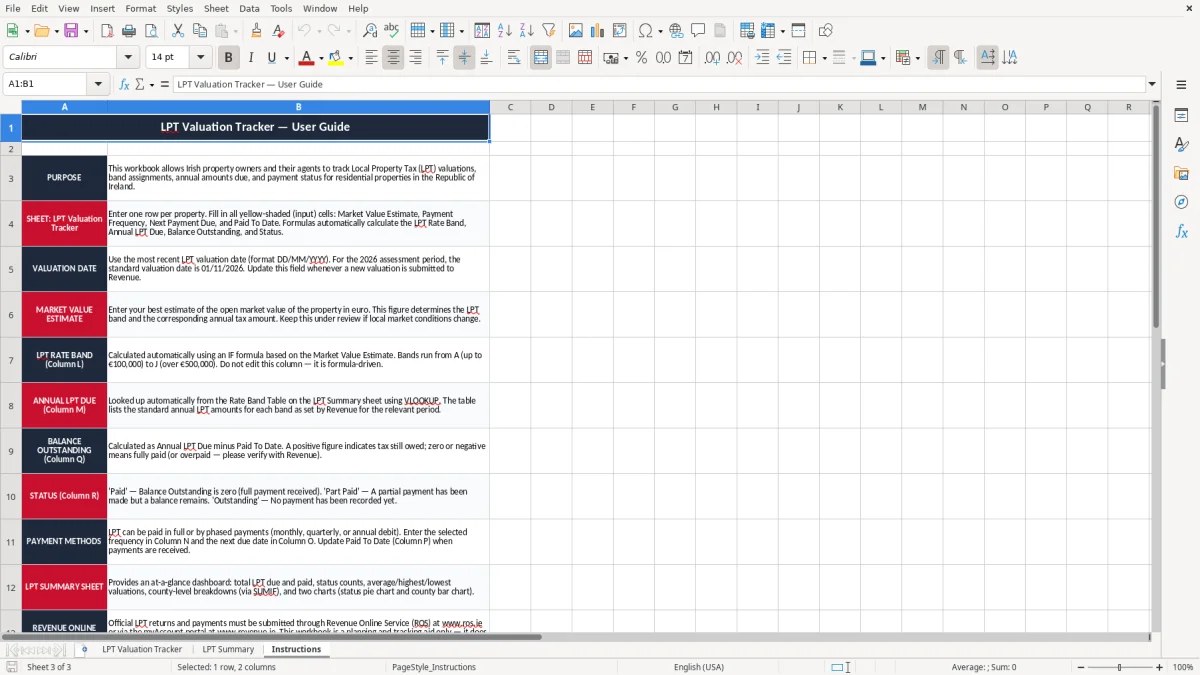Select row 5 header
The image size is (1200, 675).
pyautogui.click(x=11, y=269)
